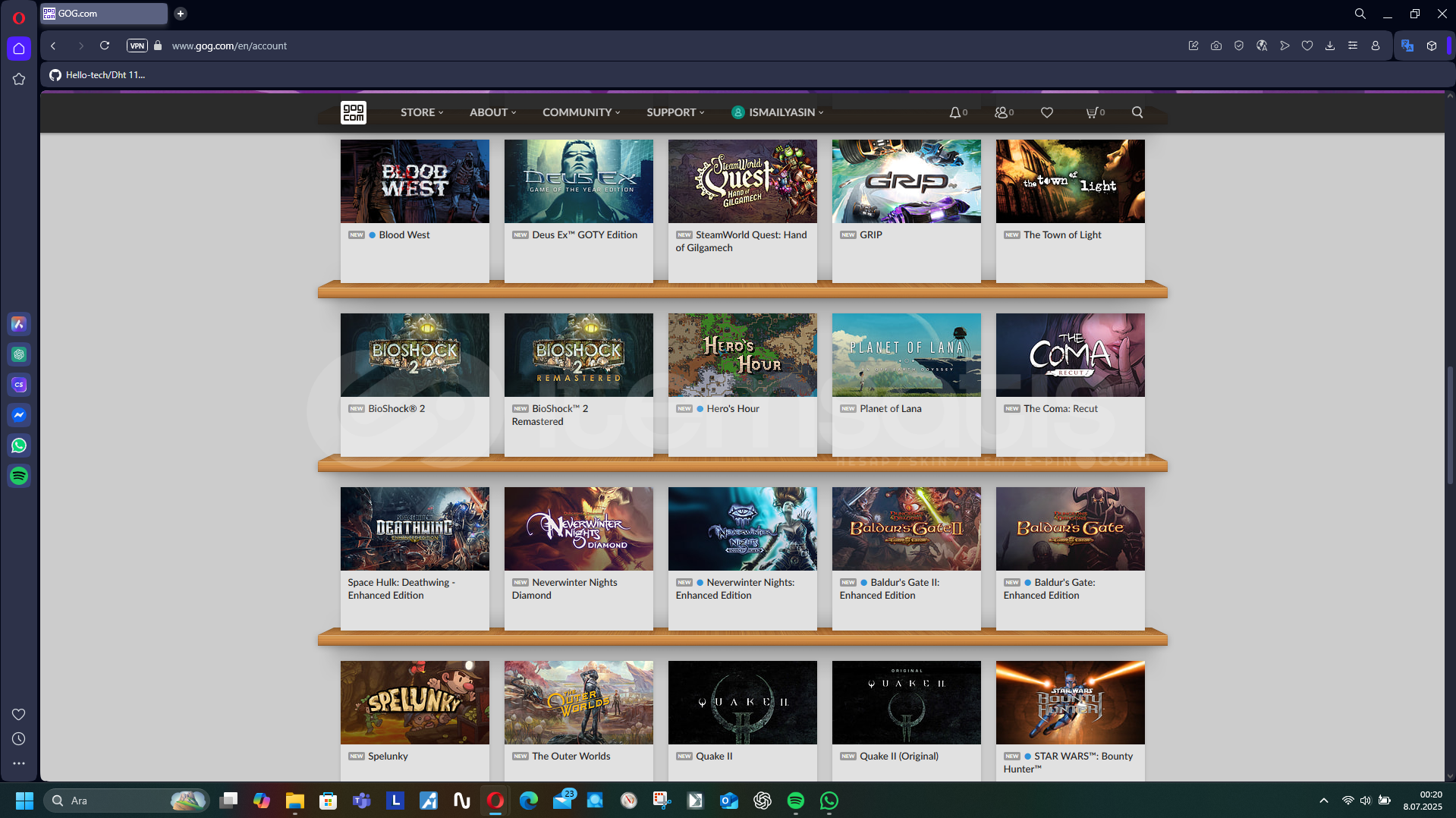Show hidden system tray icons

coord(1324,801)
